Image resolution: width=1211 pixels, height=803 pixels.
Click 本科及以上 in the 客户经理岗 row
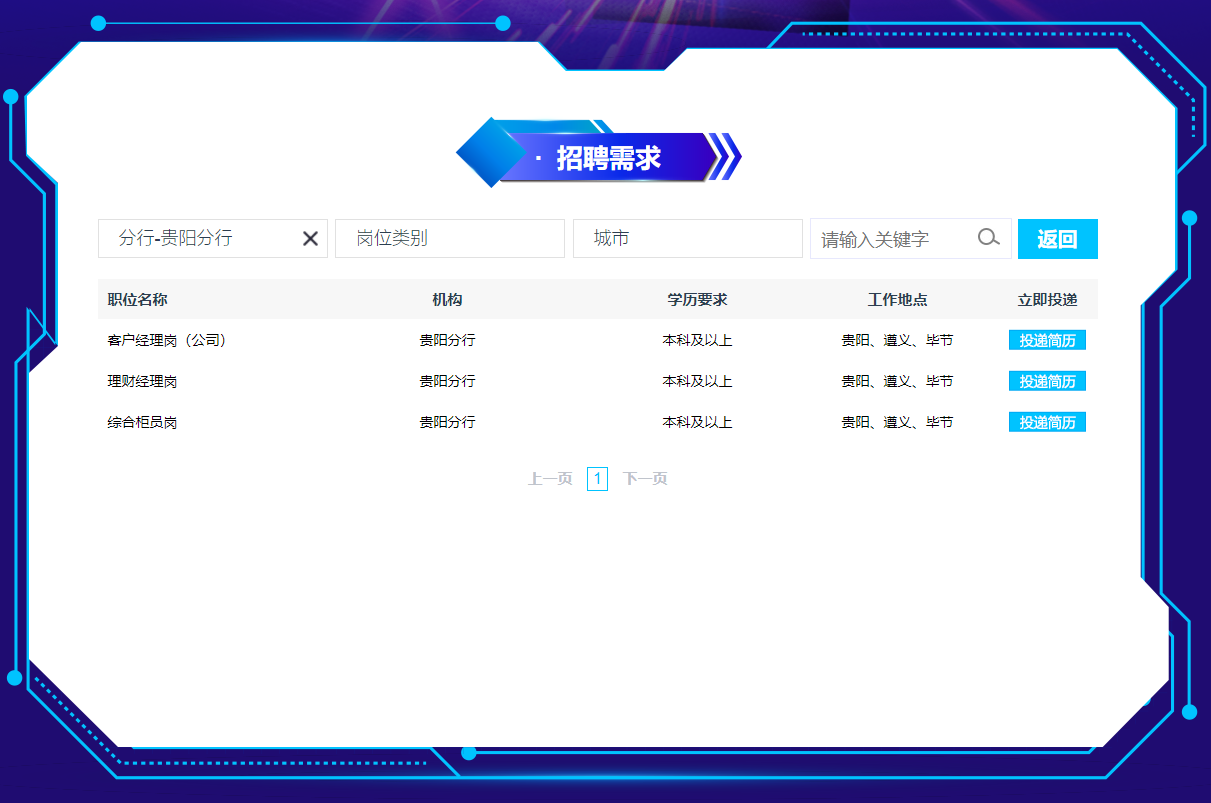(697, 340)
